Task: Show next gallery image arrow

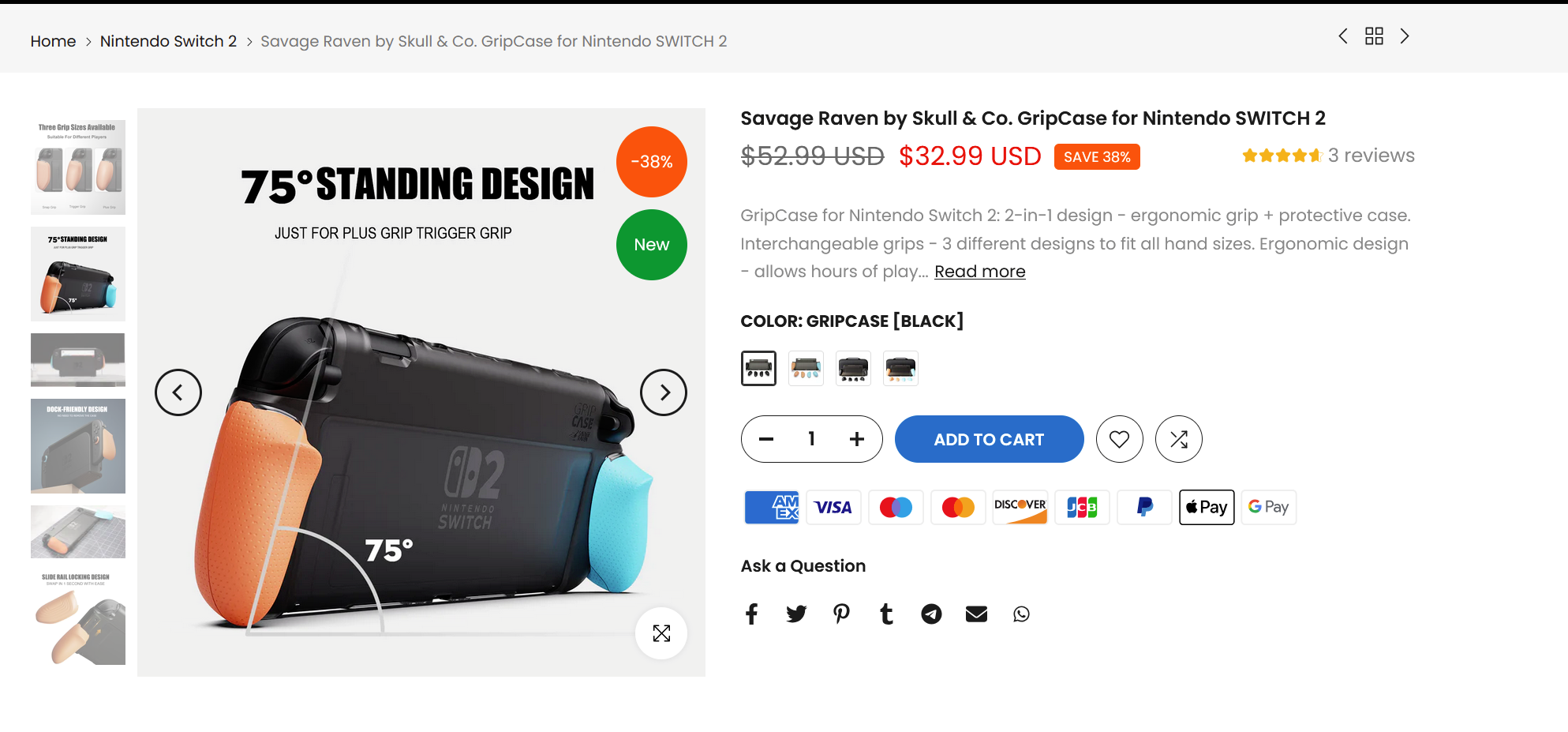Action: coord(663,392)
